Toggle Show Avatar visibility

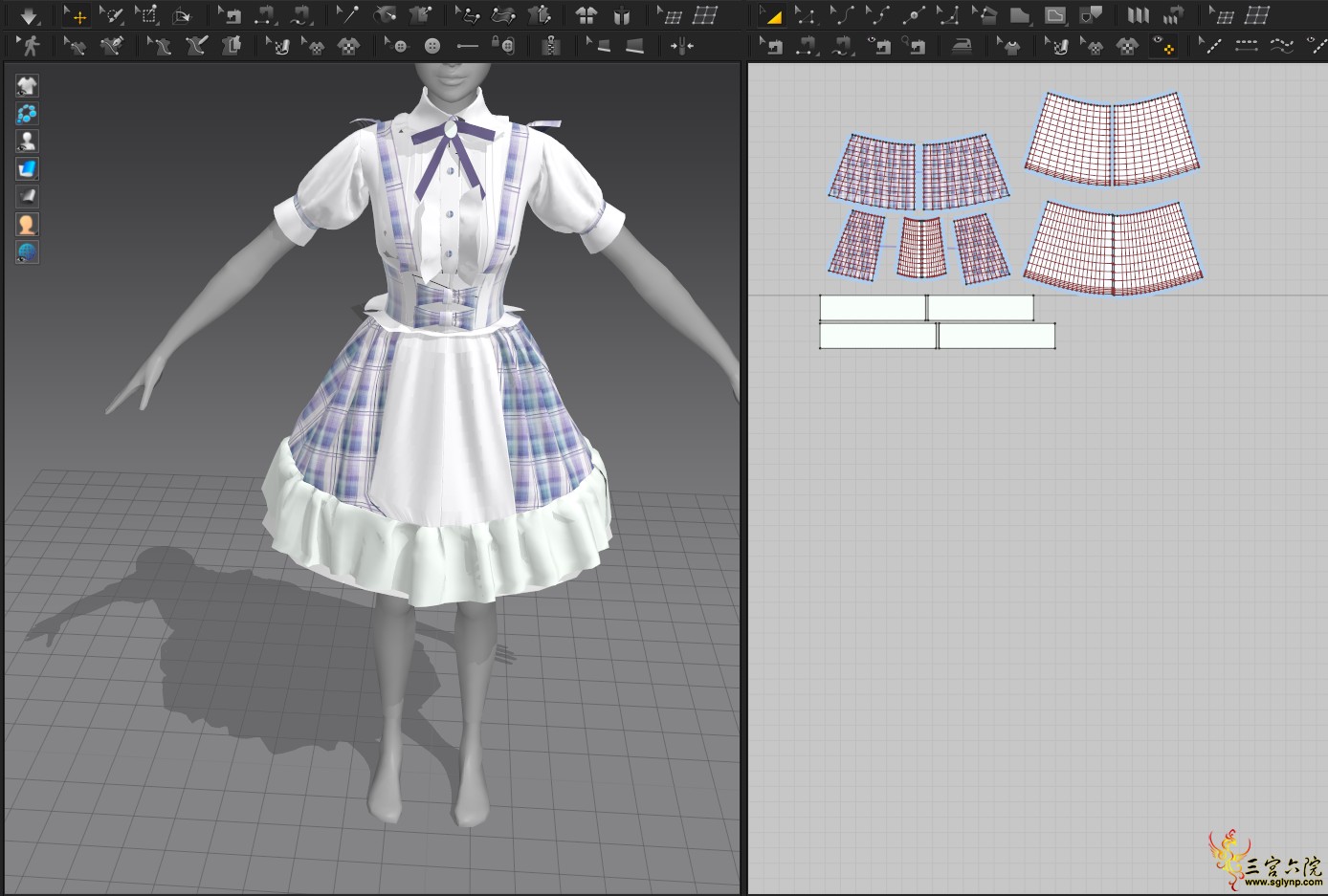click(27, 142)
